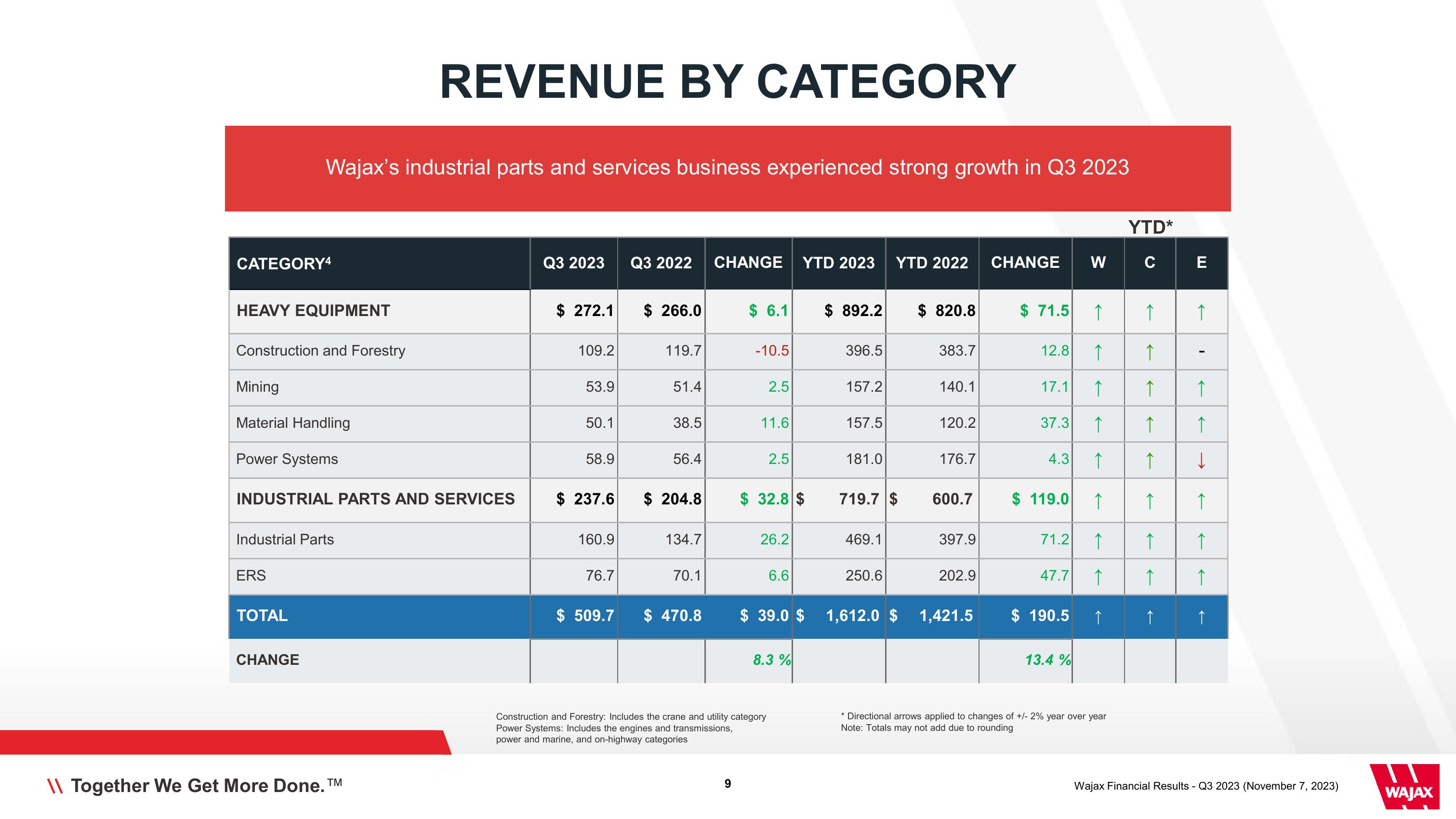
Task: Click the Heavy Equipment E column up arrow
Action: click(1202, 312)
